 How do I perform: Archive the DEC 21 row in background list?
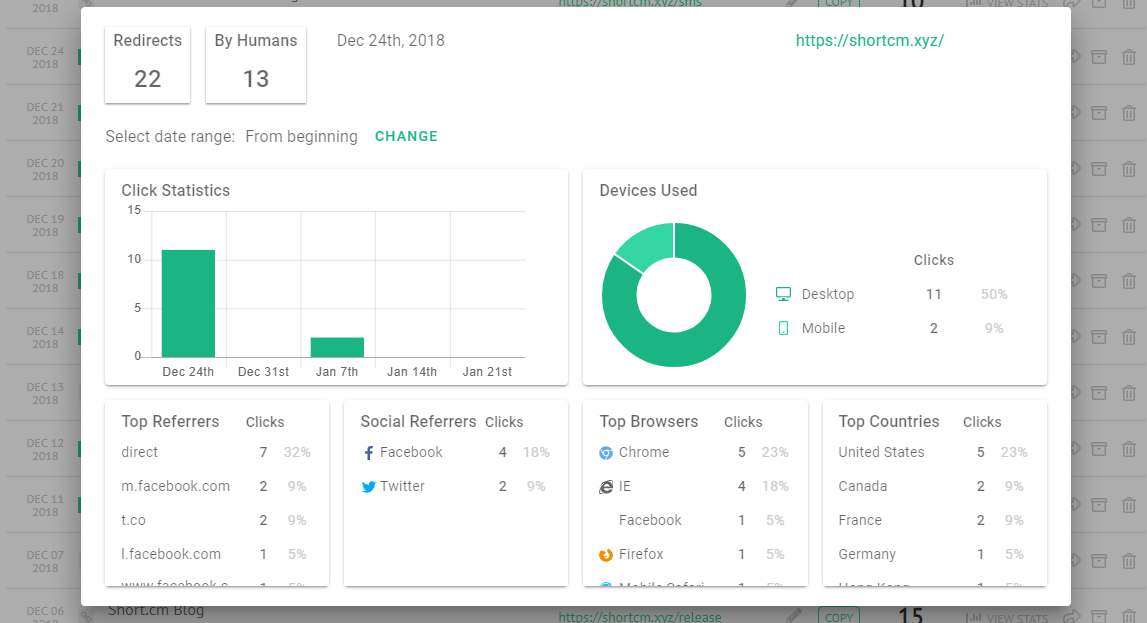[1099, 113]
